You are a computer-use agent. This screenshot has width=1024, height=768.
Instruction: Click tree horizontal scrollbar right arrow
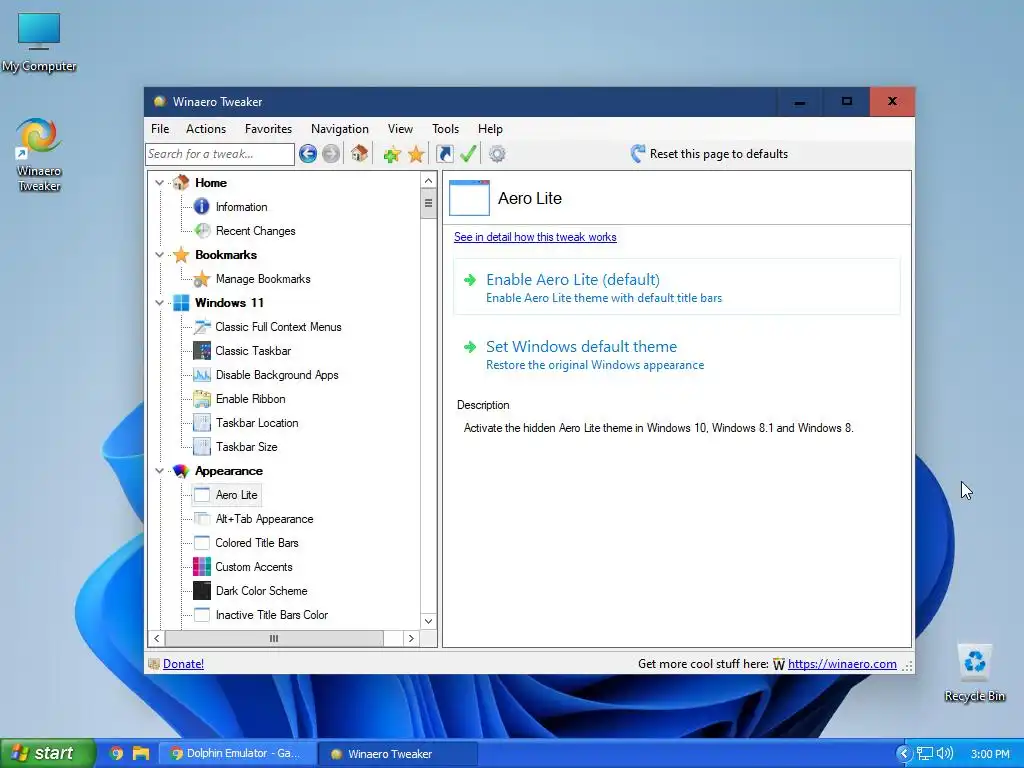(x=411, y=639)
